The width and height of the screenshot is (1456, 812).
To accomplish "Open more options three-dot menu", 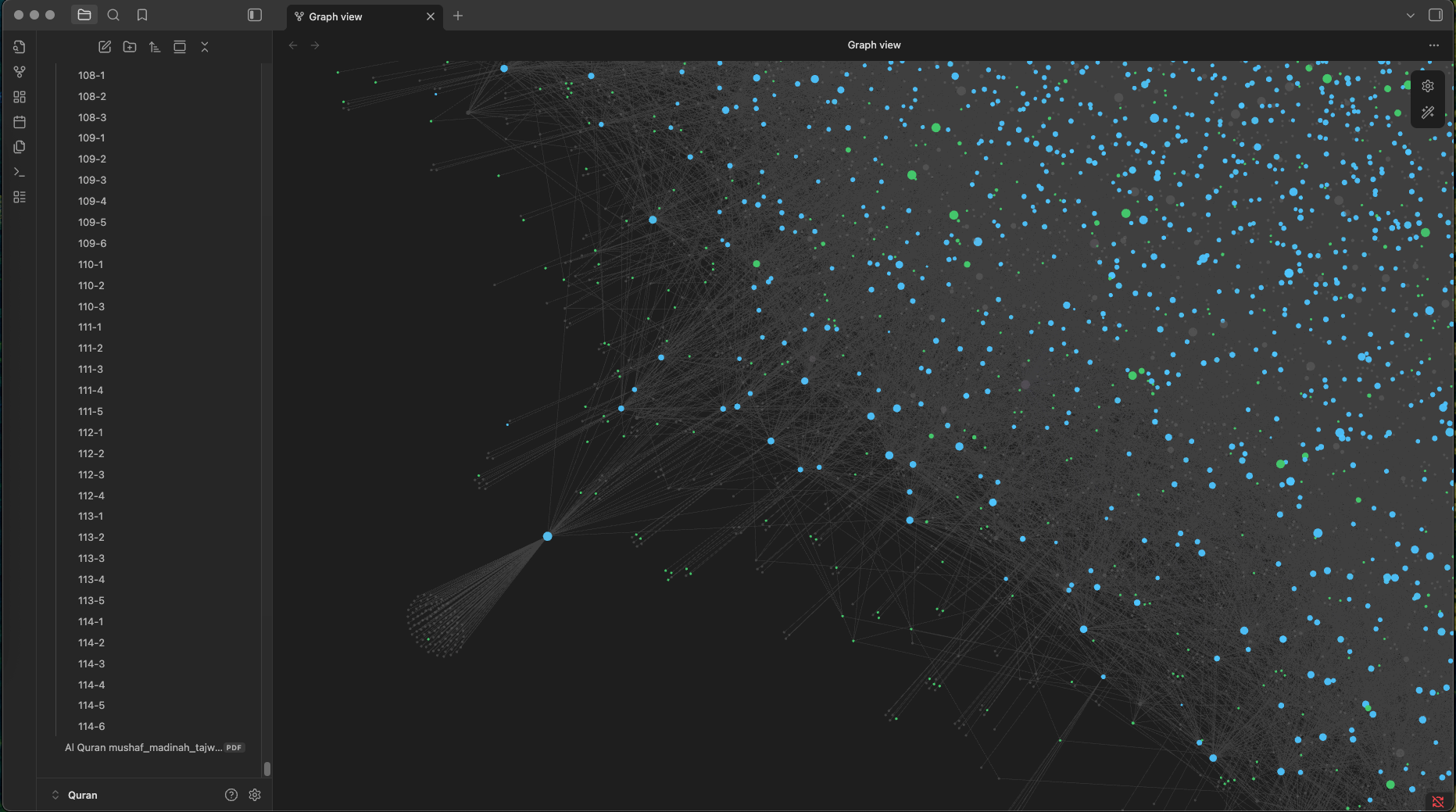I will (x=1434, y=45).
